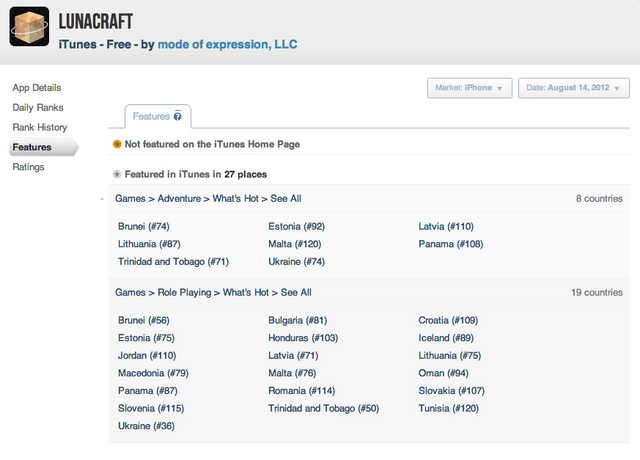
Task: Select Macedonia (#79) entry
Action: [153, 373]
